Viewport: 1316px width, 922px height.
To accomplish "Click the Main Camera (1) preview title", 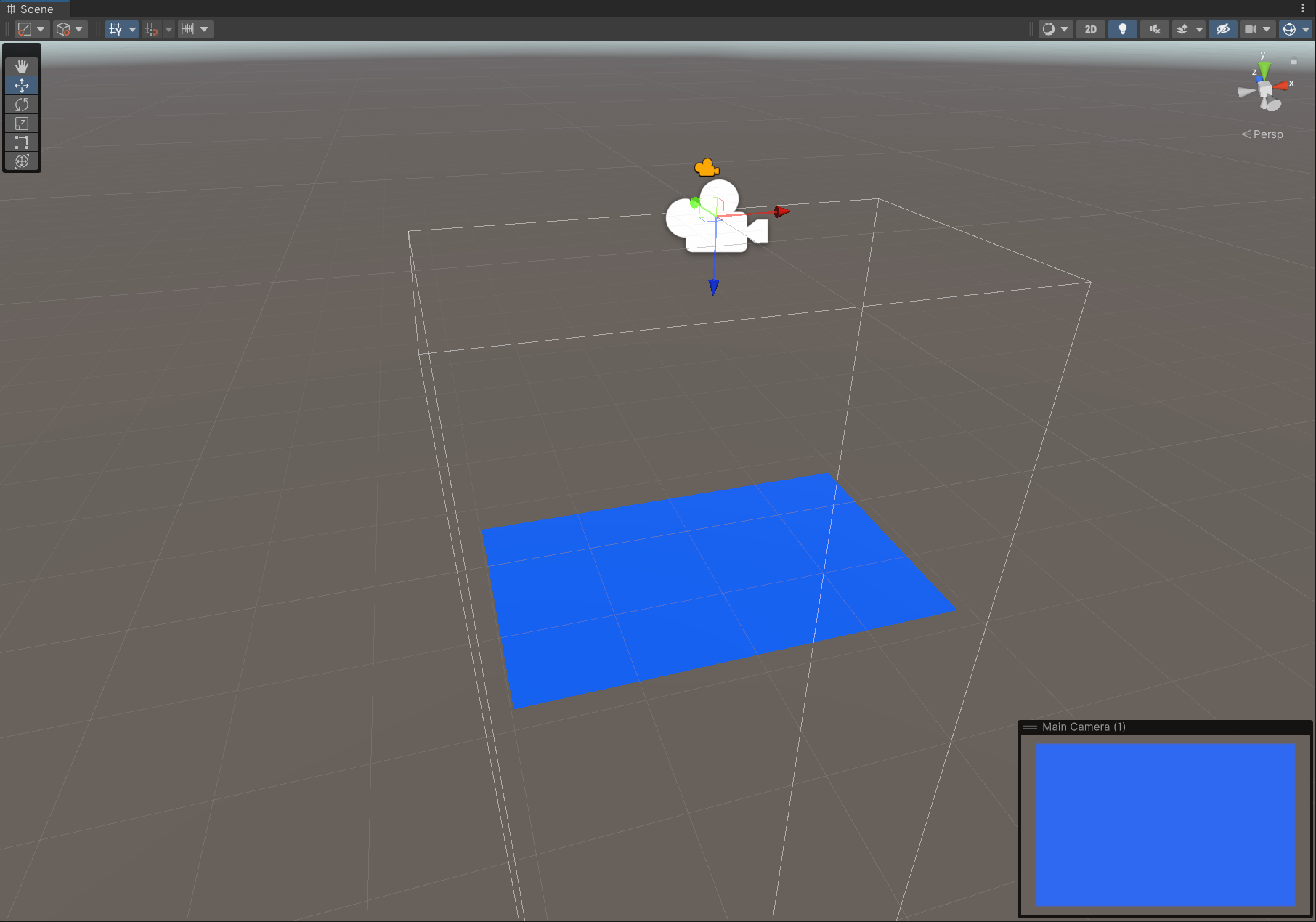I will point(1084,727).
